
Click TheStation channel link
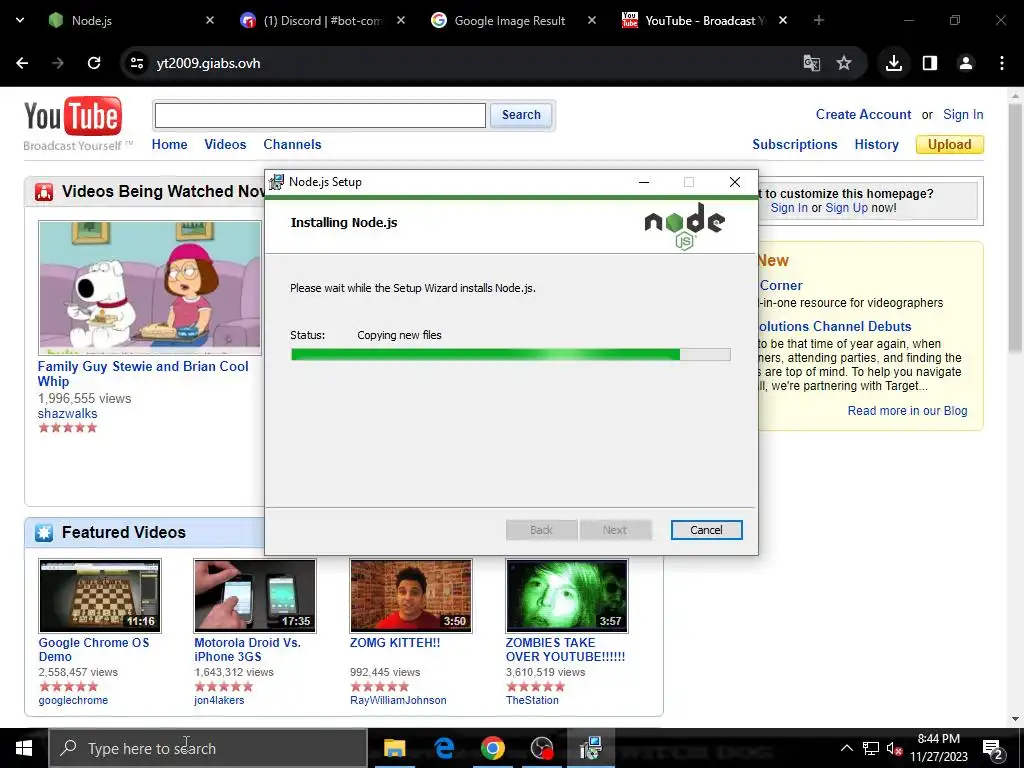[x=532, y=700]
